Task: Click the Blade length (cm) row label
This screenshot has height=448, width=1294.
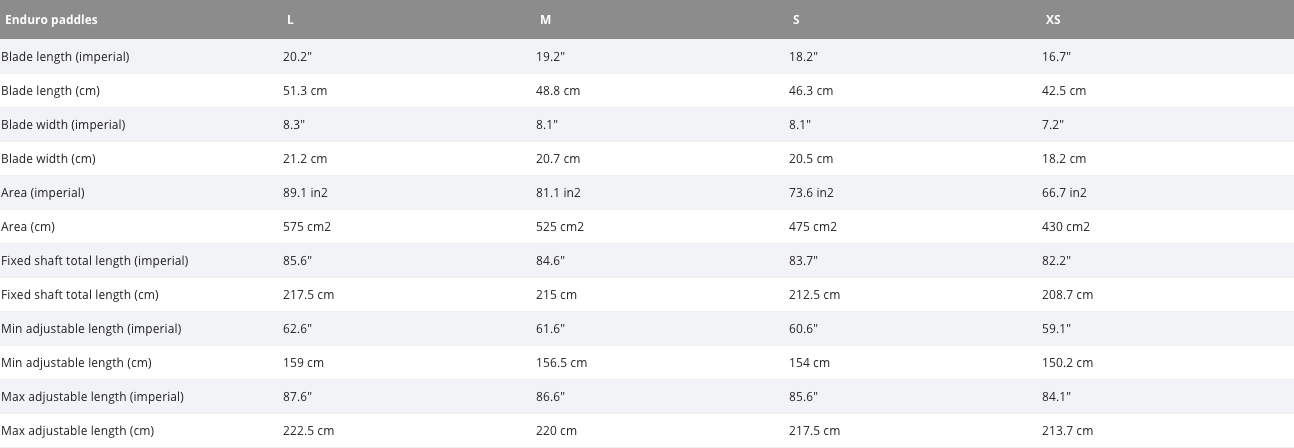Action: pos(50,91)
